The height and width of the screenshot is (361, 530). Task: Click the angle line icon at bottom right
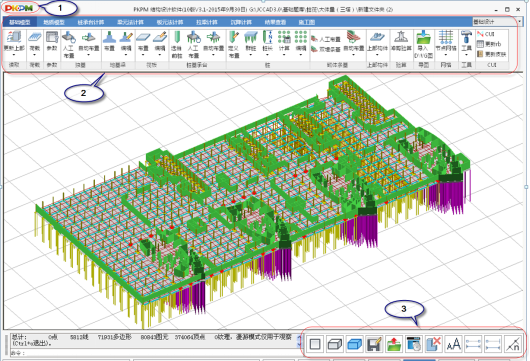click(513, 344)
